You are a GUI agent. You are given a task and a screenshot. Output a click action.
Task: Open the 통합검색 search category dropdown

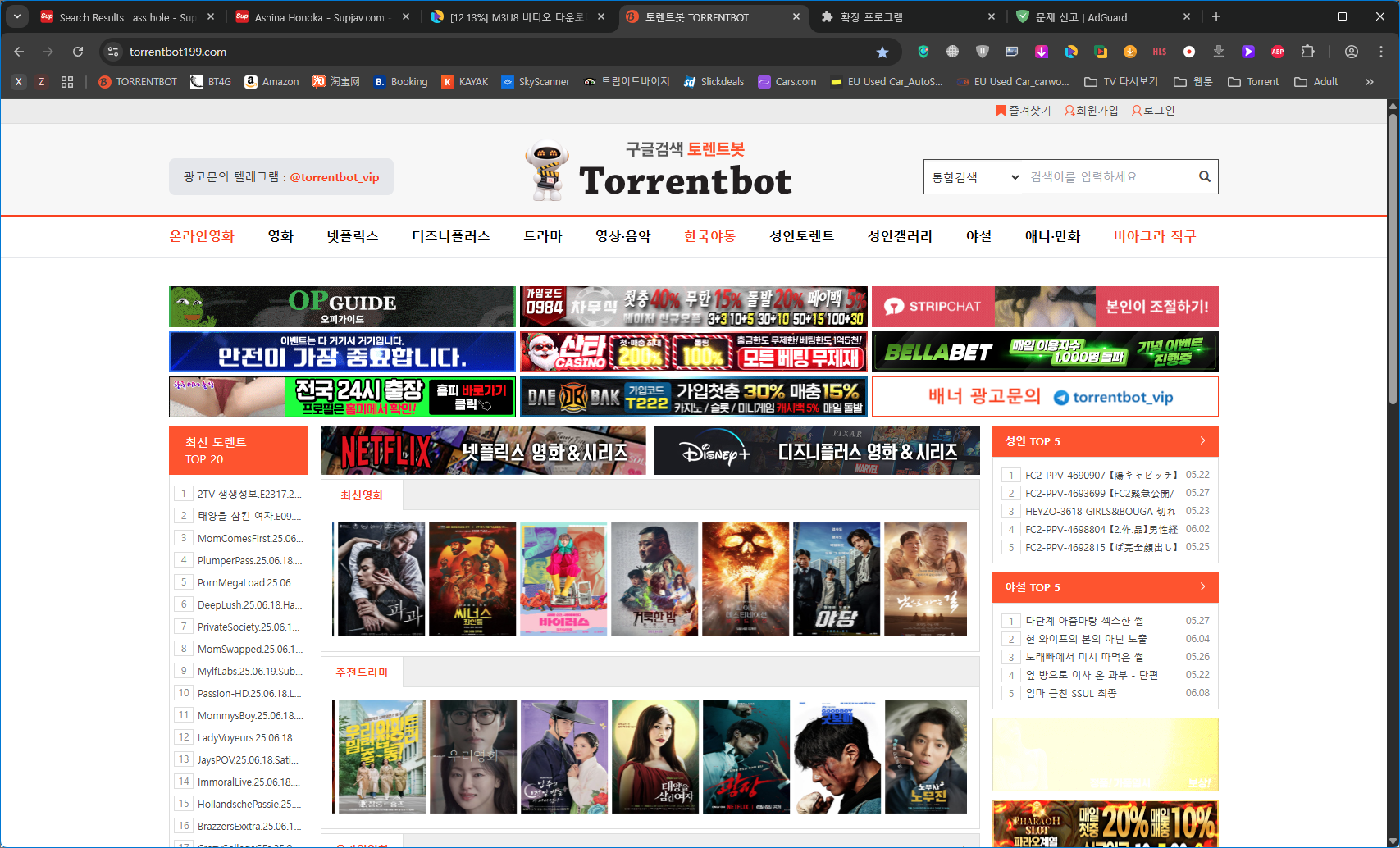click(x=973, y=176)
